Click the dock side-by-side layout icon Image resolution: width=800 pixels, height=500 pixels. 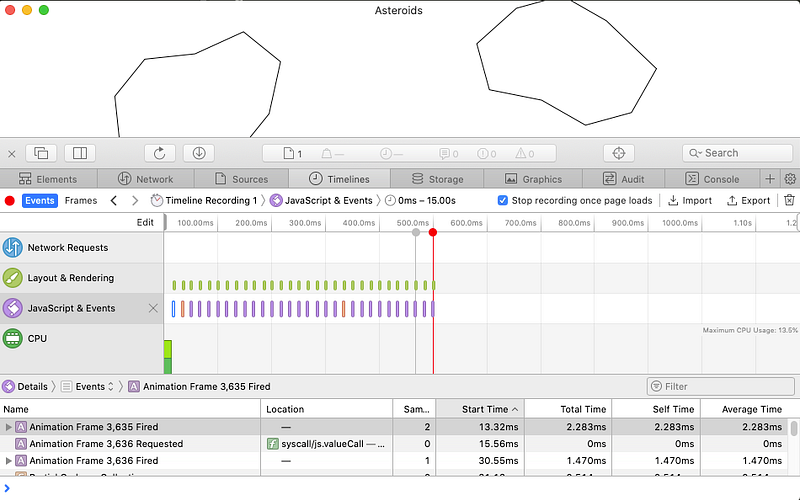point(80,153)
